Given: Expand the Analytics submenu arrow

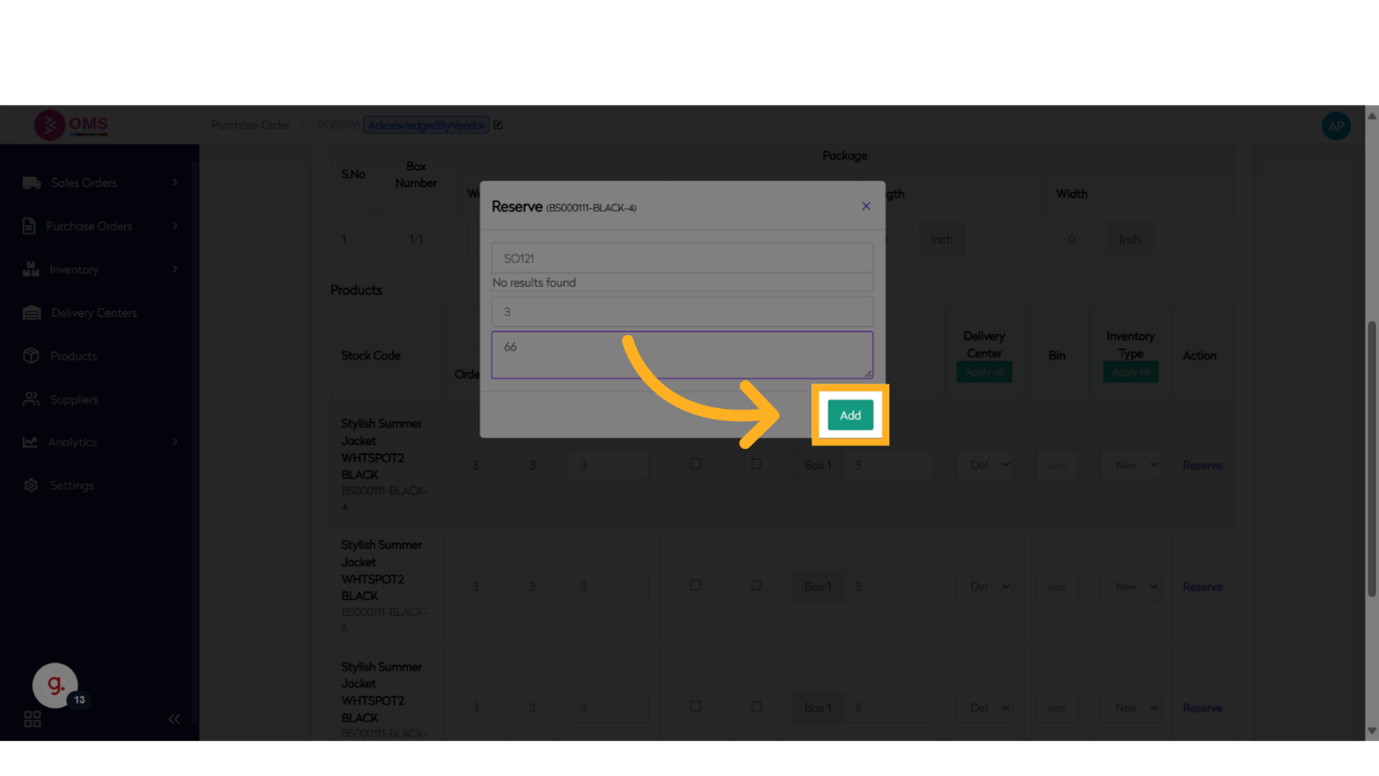Looking at the screenshot, I should [x=175, y=442].
